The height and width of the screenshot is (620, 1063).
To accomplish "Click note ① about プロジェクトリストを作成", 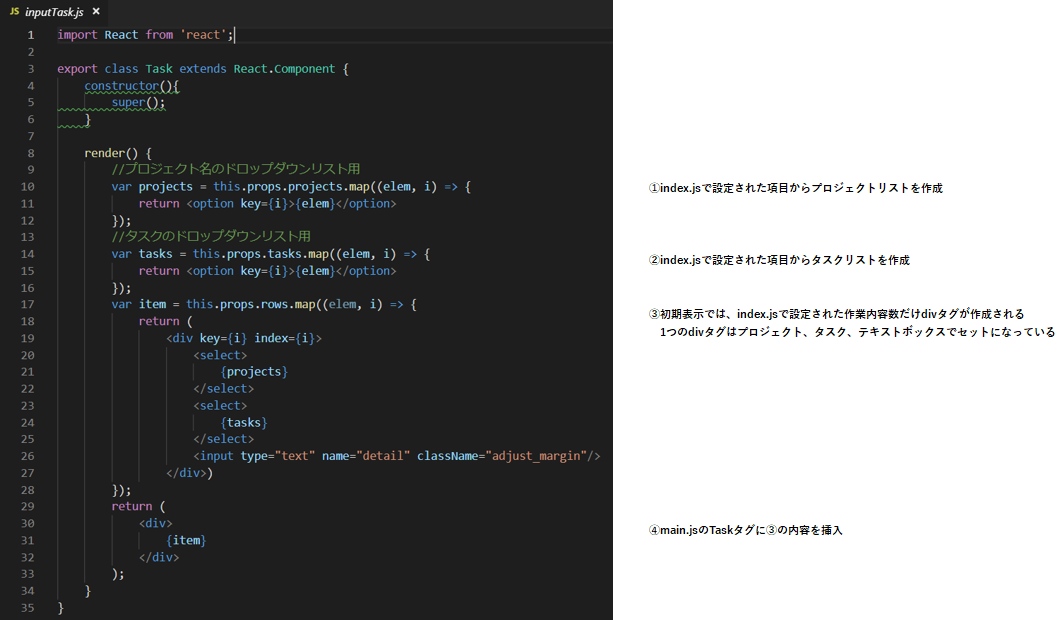I will pyautogui.click(x=795, y=188).
